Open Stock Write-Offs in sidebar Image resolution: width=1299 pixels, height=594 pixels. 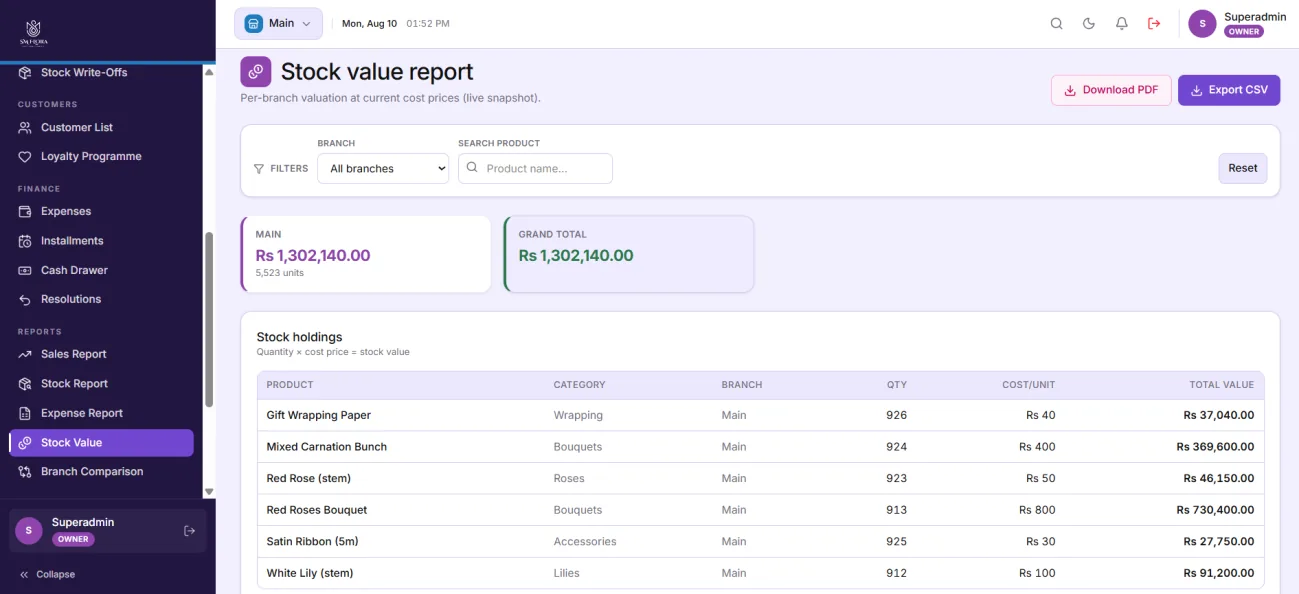pyautogui.click(x=84, y=73)
